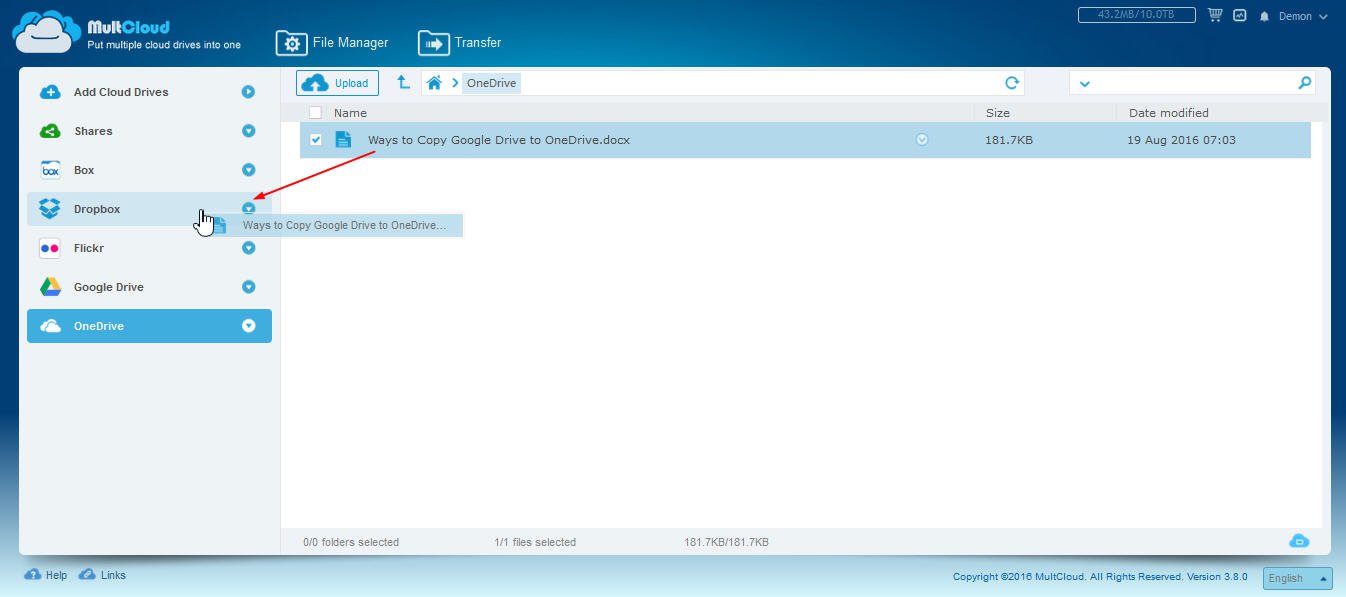The height and width of the screenshot is (597, 1346).
Task: Click the File Manager gear folder icon
Action: pos(291,43)
